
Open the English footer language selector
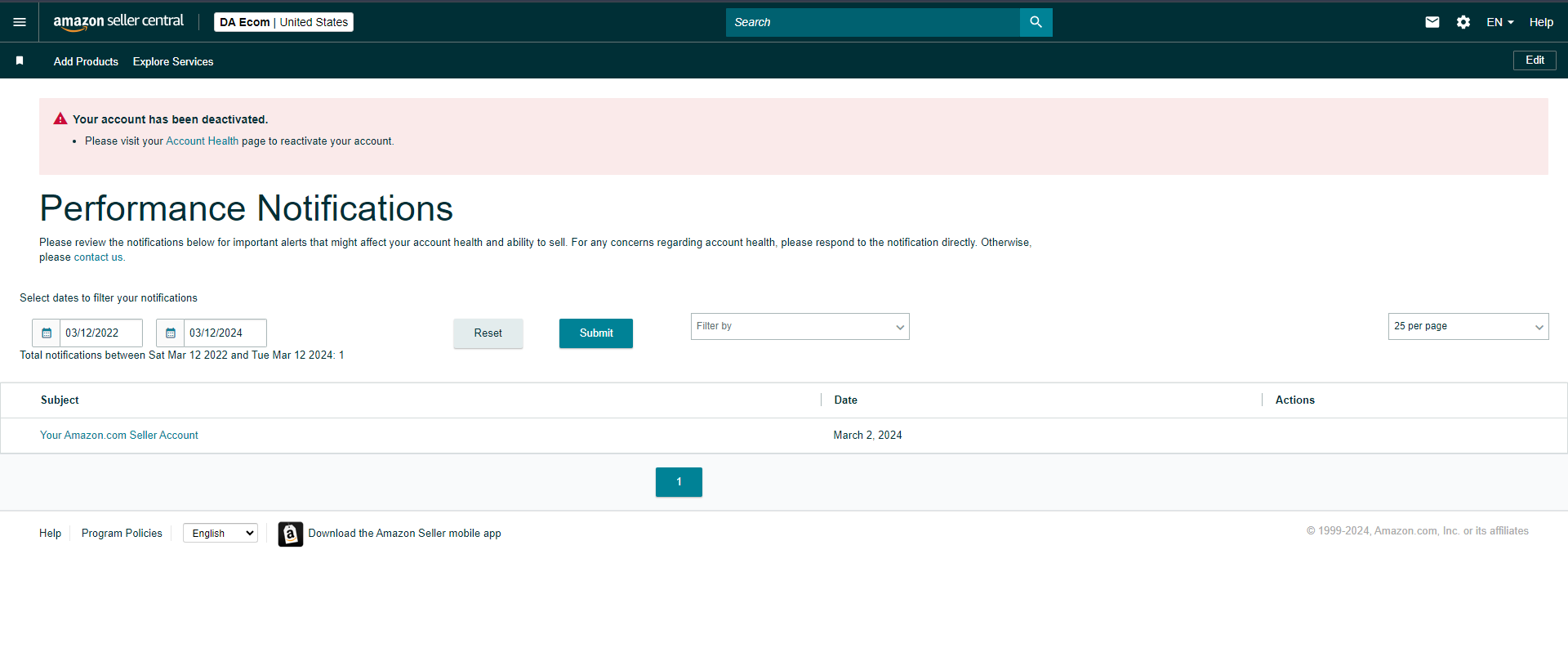220,533
